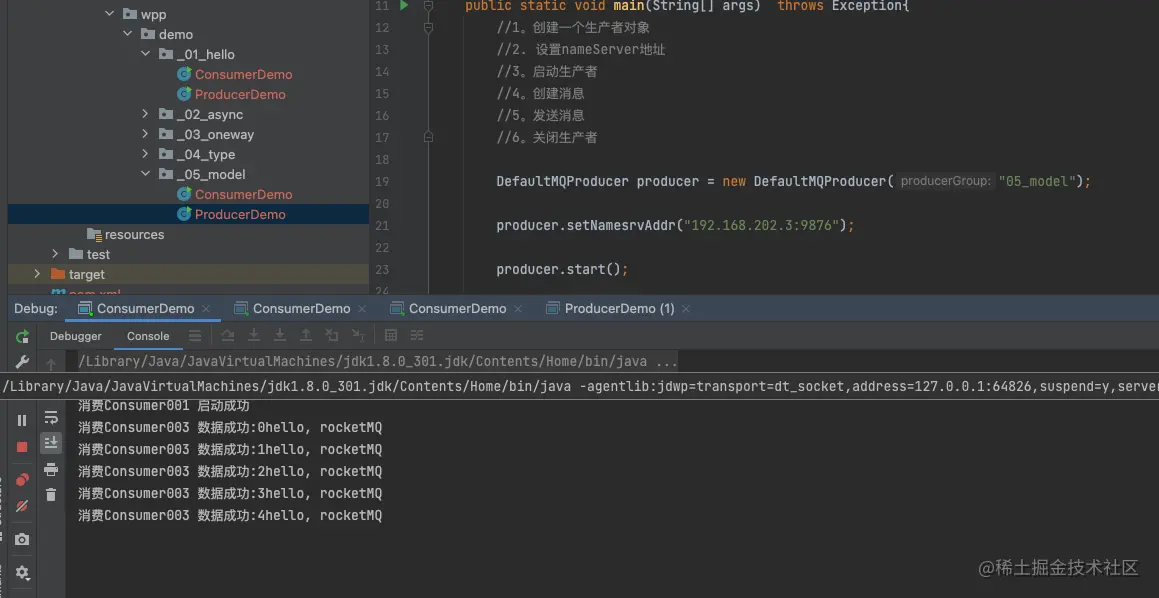Select highlighted ProducerDemo in _05_model

tap(188, 214)
